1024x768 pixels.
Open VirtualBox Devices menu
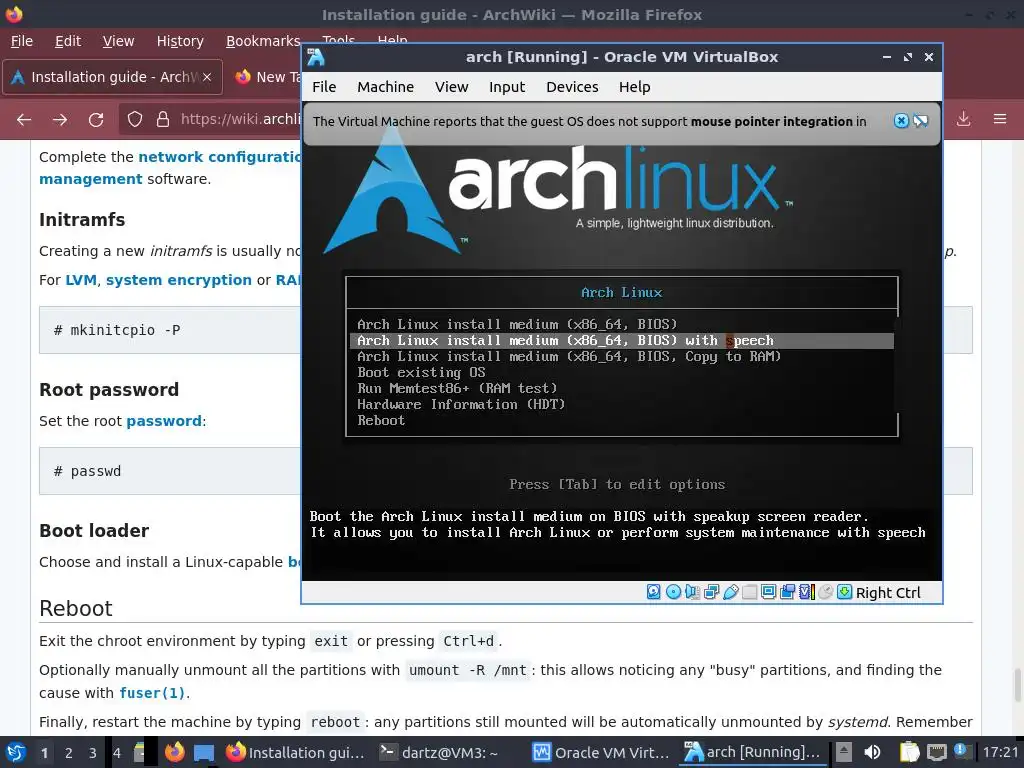point(572,87)
